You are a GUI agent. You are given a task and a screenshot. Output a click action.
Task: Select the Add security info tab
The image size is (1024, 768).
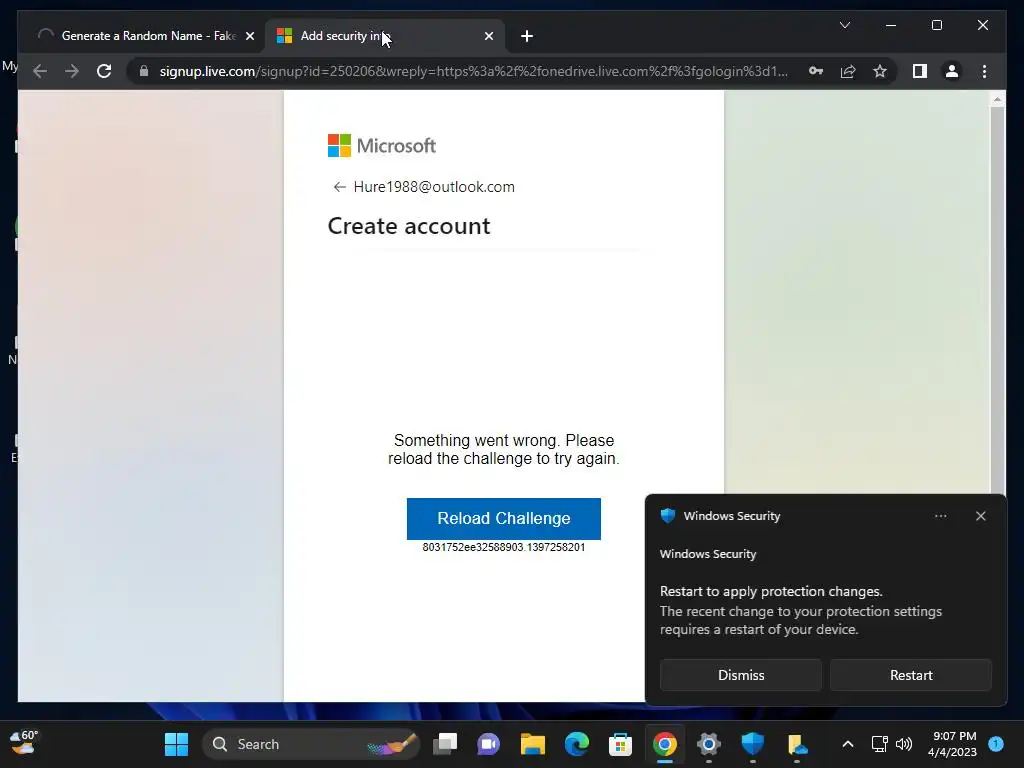click(383, 36)
